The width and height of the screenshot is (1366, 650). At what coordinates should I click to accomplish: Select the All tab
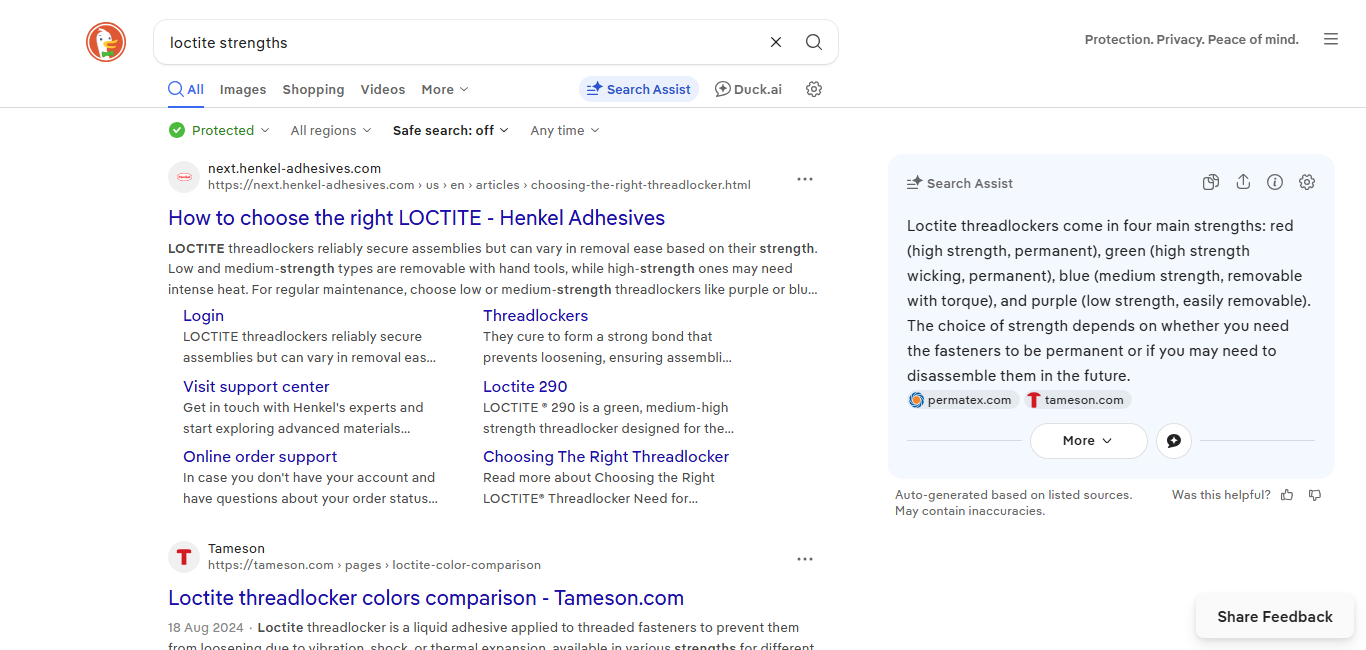point(186,89)
